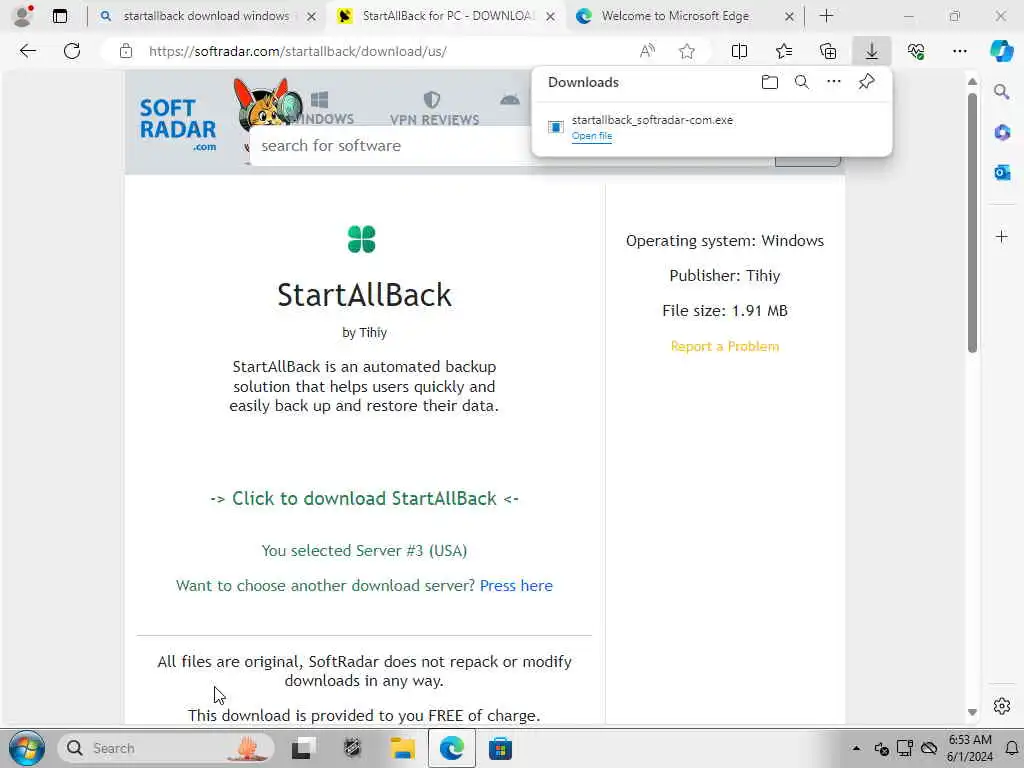Open File Explorer from taskbar
Viewport: 1024px width, 768px height.
tap(402, 748)
